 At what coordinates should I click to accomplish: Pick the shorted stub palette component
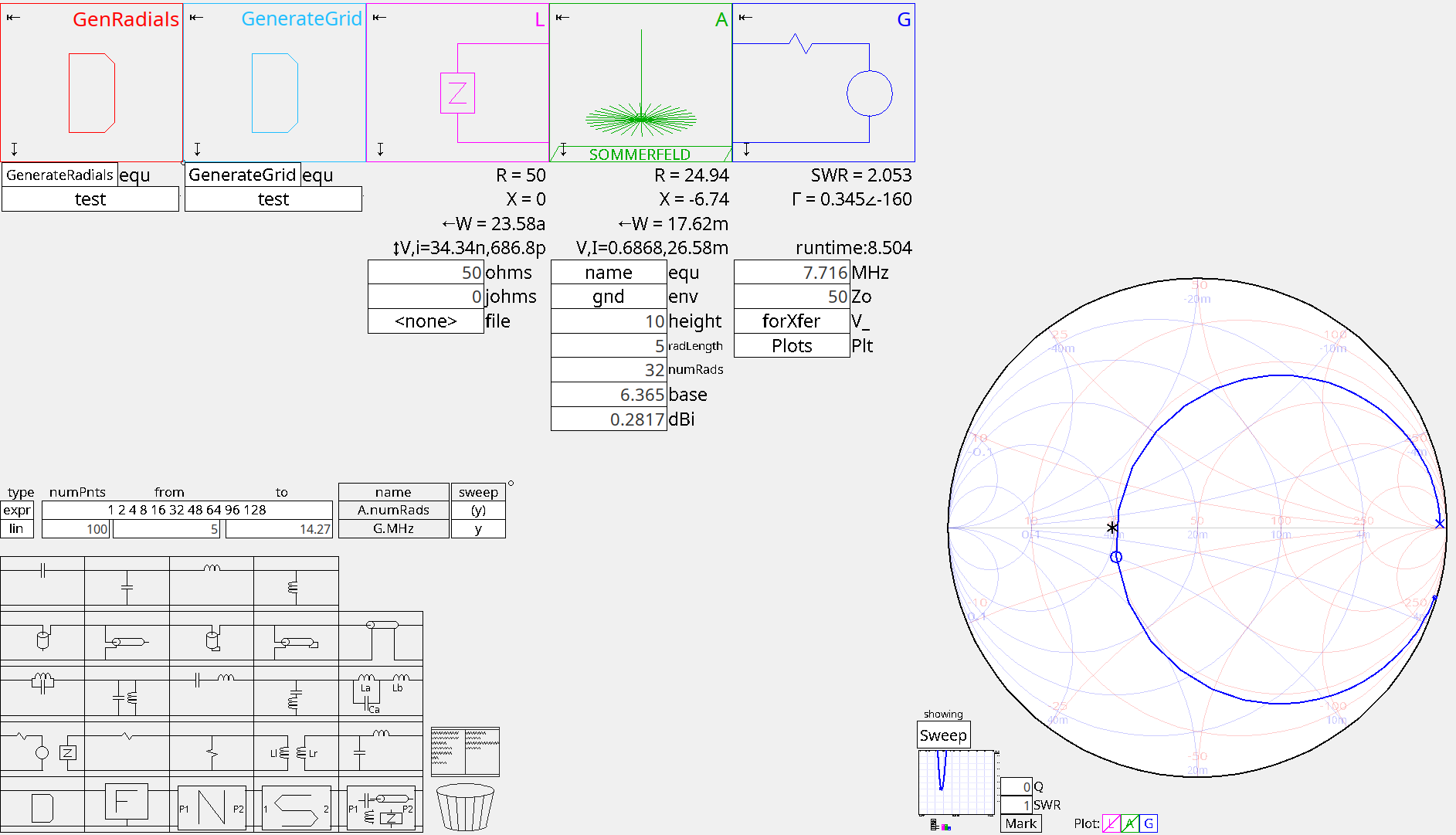click(x=212, y=636)
